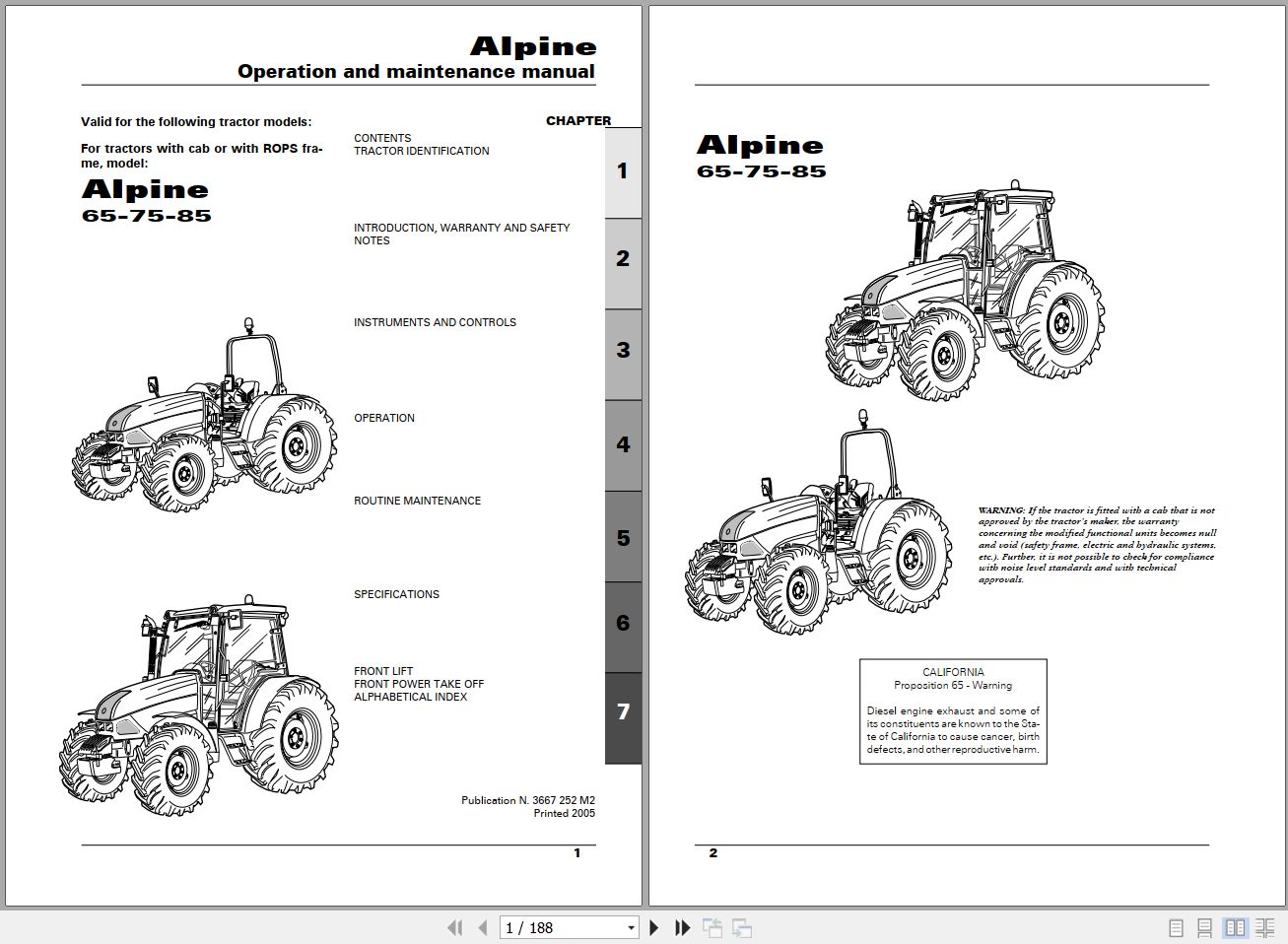The width and height of the screenshot is (1288, 944).
Task: Open chapter 1 tab
Action: click(623, 171)
